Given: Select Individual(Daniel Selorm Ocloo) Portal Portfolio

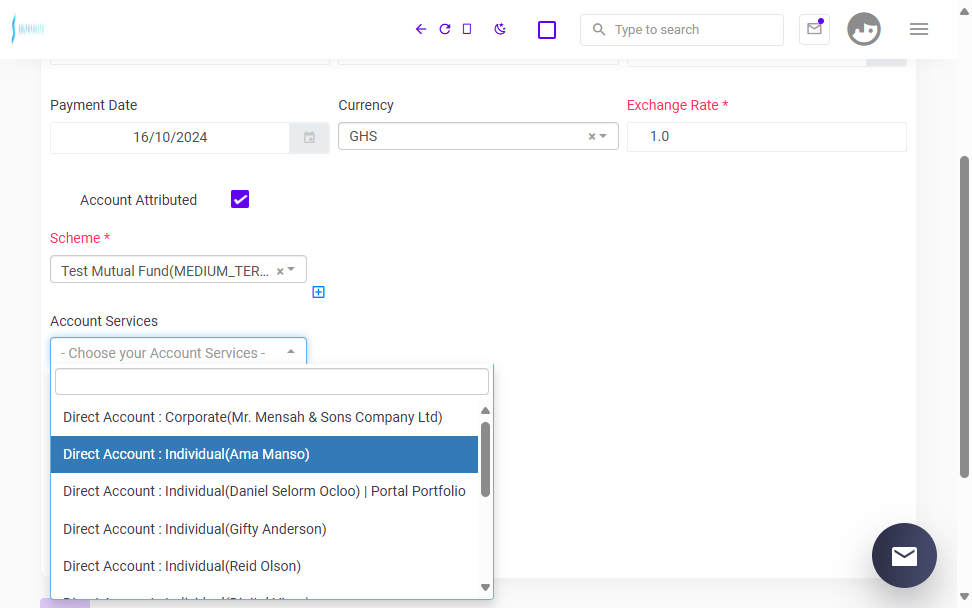Looking at the screenshot, I should coord(265,491).
